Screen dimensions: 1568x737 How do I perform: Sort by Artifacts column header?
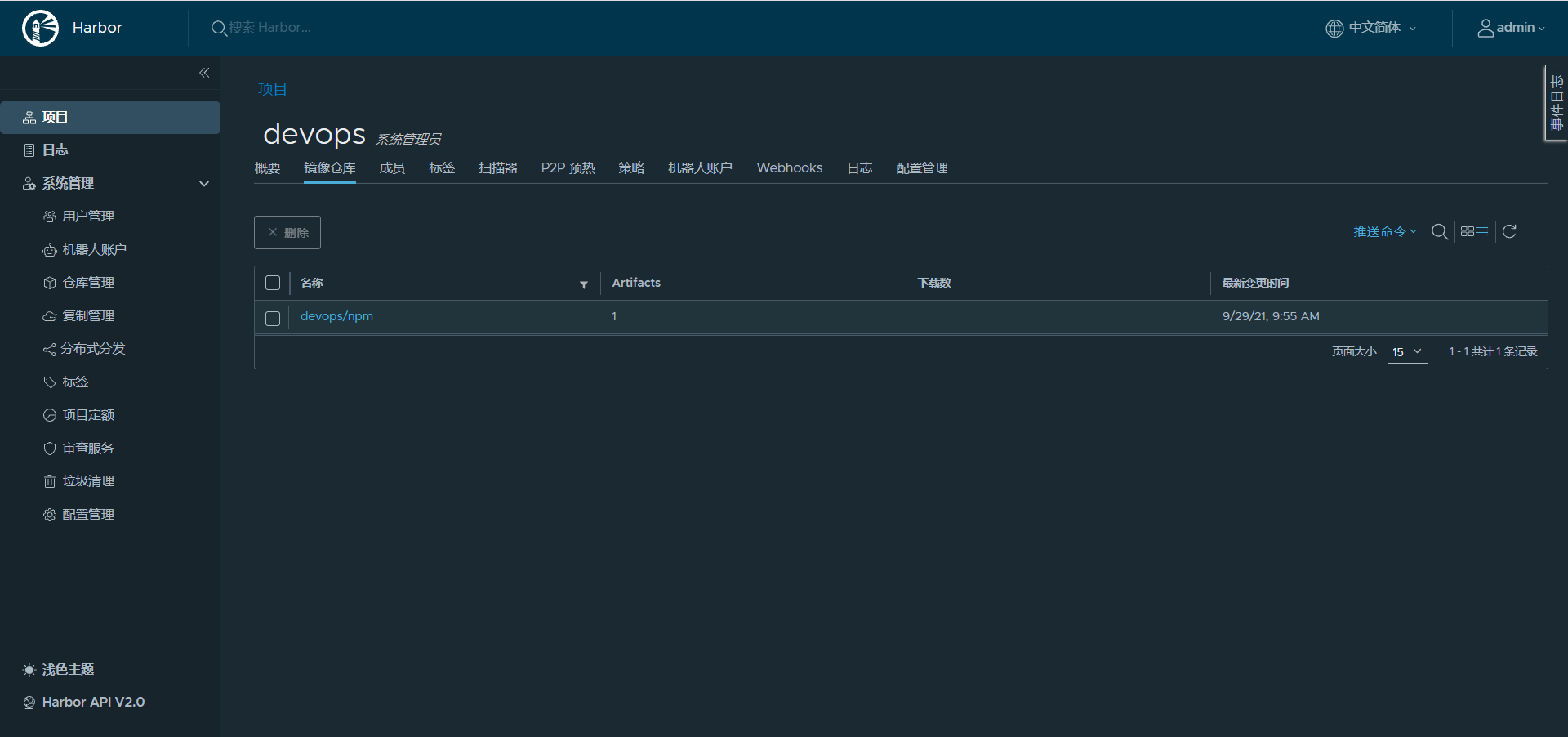[636, 283]
